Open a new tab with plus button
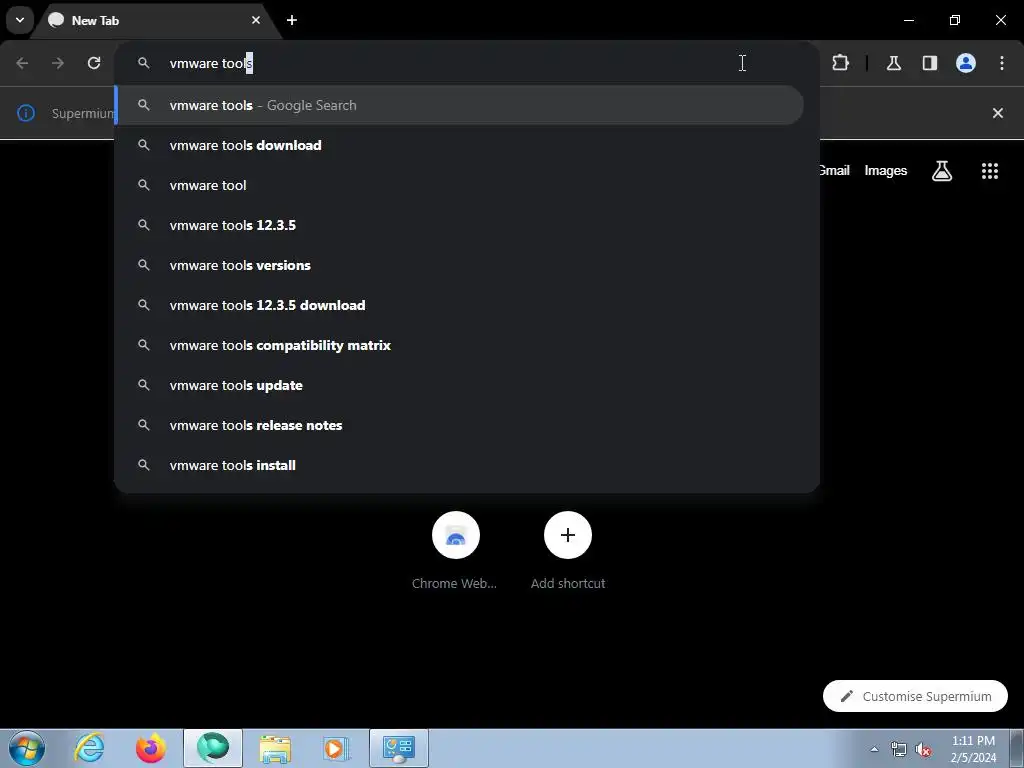 tap(292, 20)
